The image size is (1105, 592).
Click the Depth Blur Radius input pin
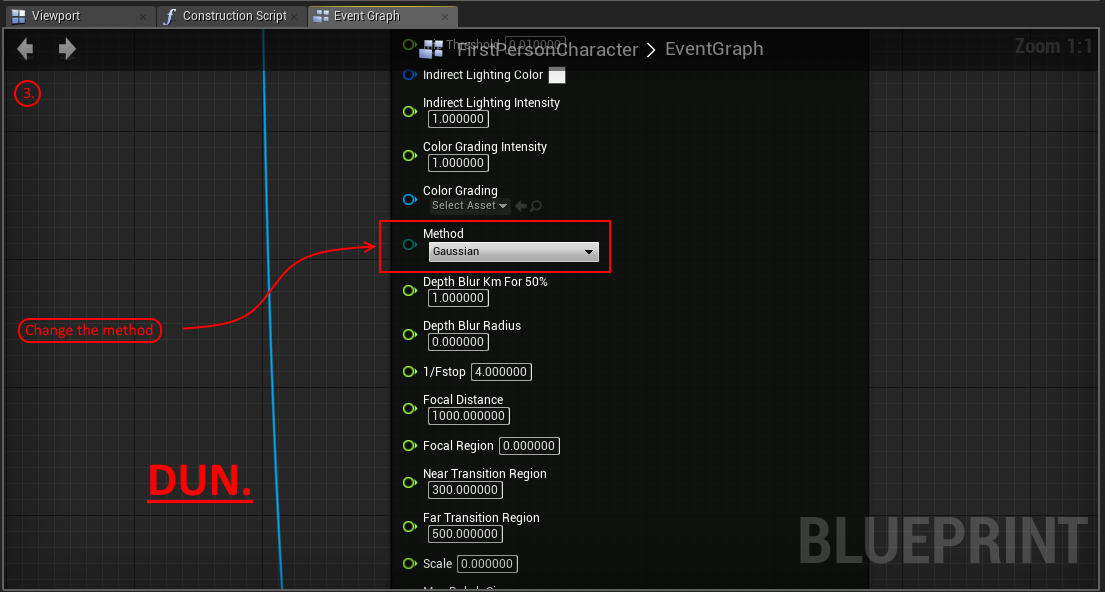pos(409,335)
